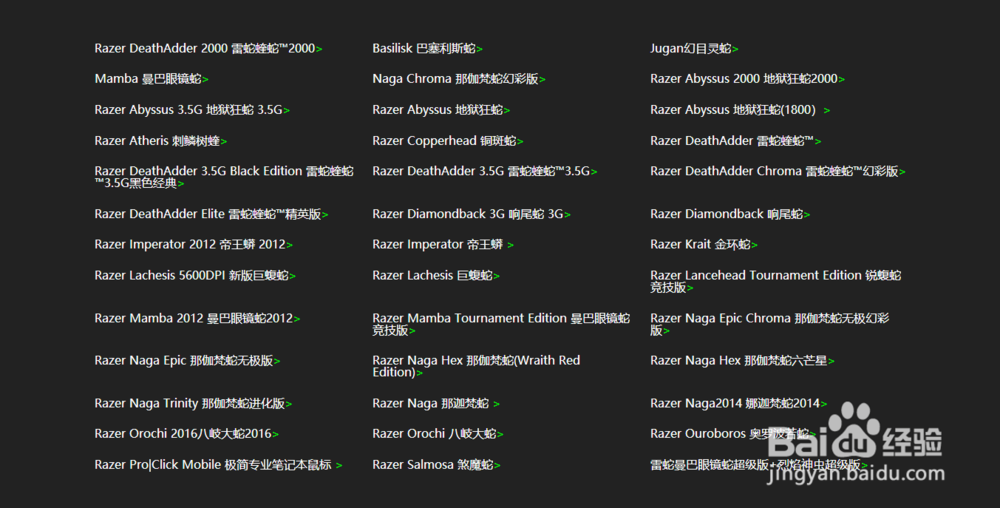Select Razer Naga Trinity 那伽梵蛇进化版

[x=193, y=403]
